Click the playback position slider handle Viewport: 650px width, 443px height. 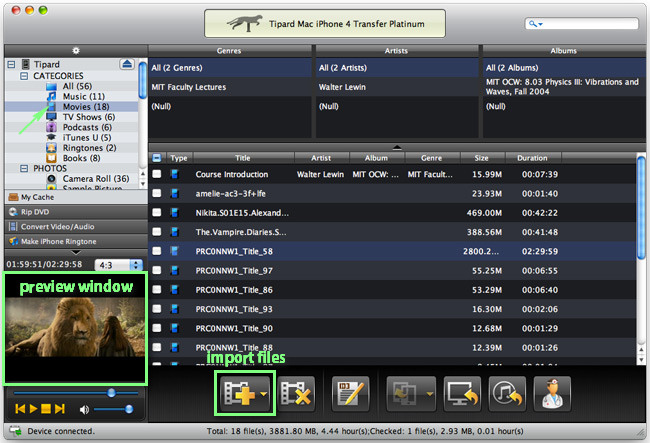pyautogui.click(x=111, y=392)
